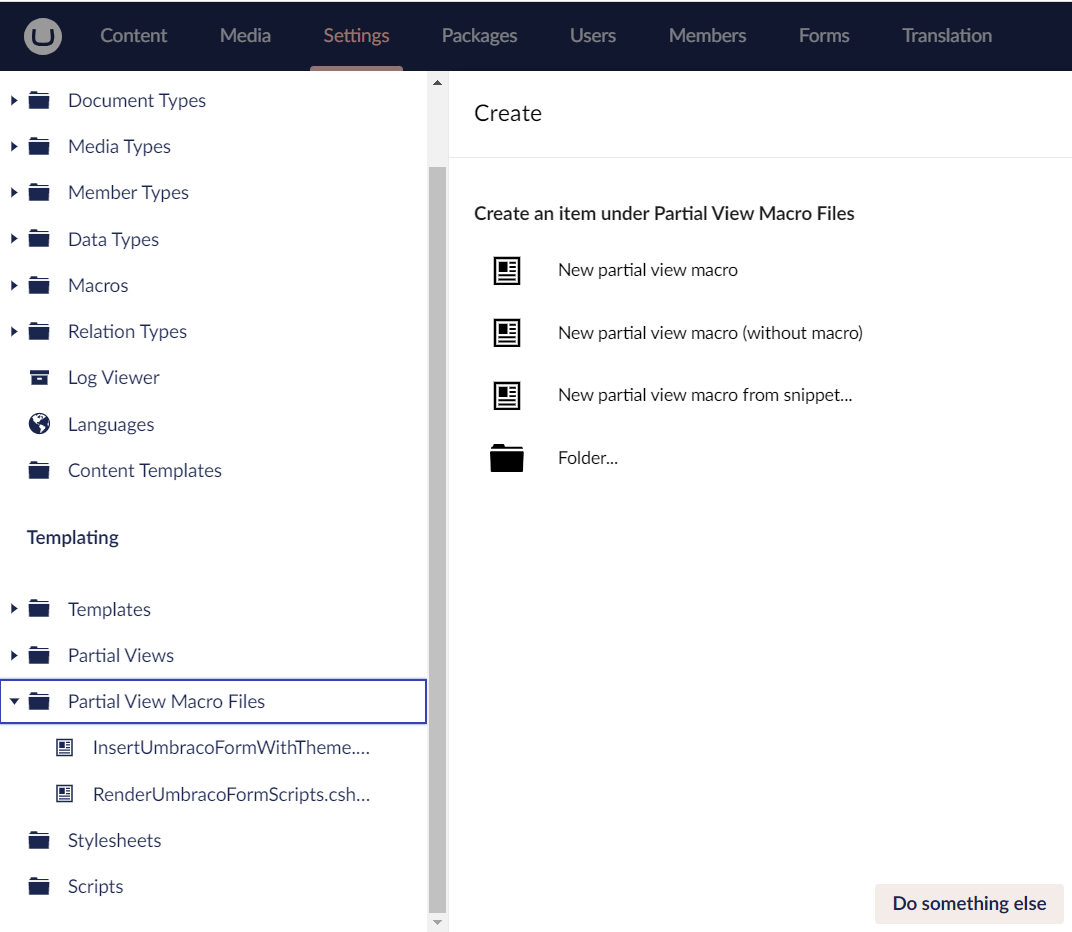The width and height of the screenshot is (1072, 932).
Task: Click the Languages globe icon
Action: pos(39,424)
